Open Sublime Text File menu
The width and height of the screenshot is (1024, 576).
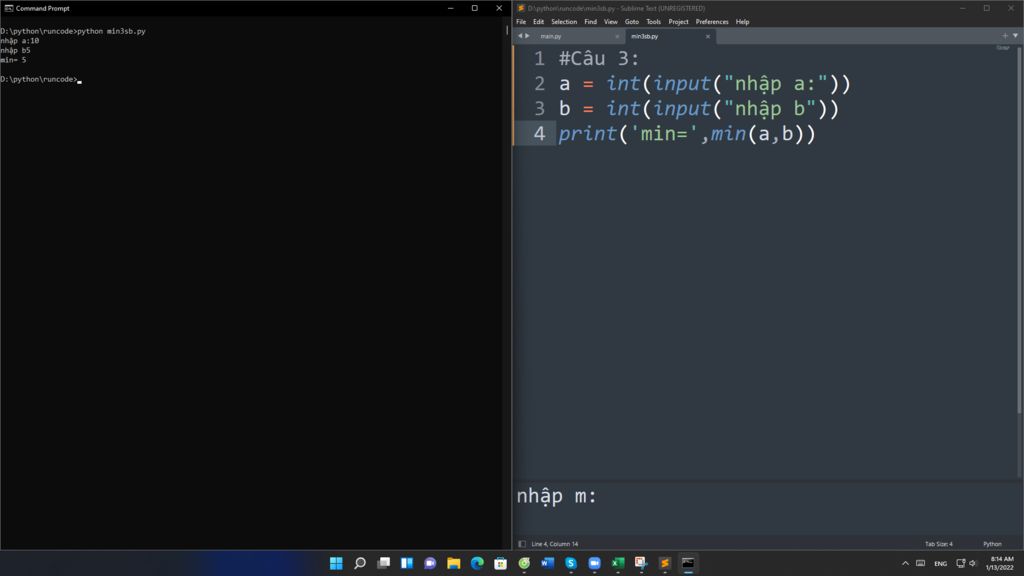pos(521,22)
